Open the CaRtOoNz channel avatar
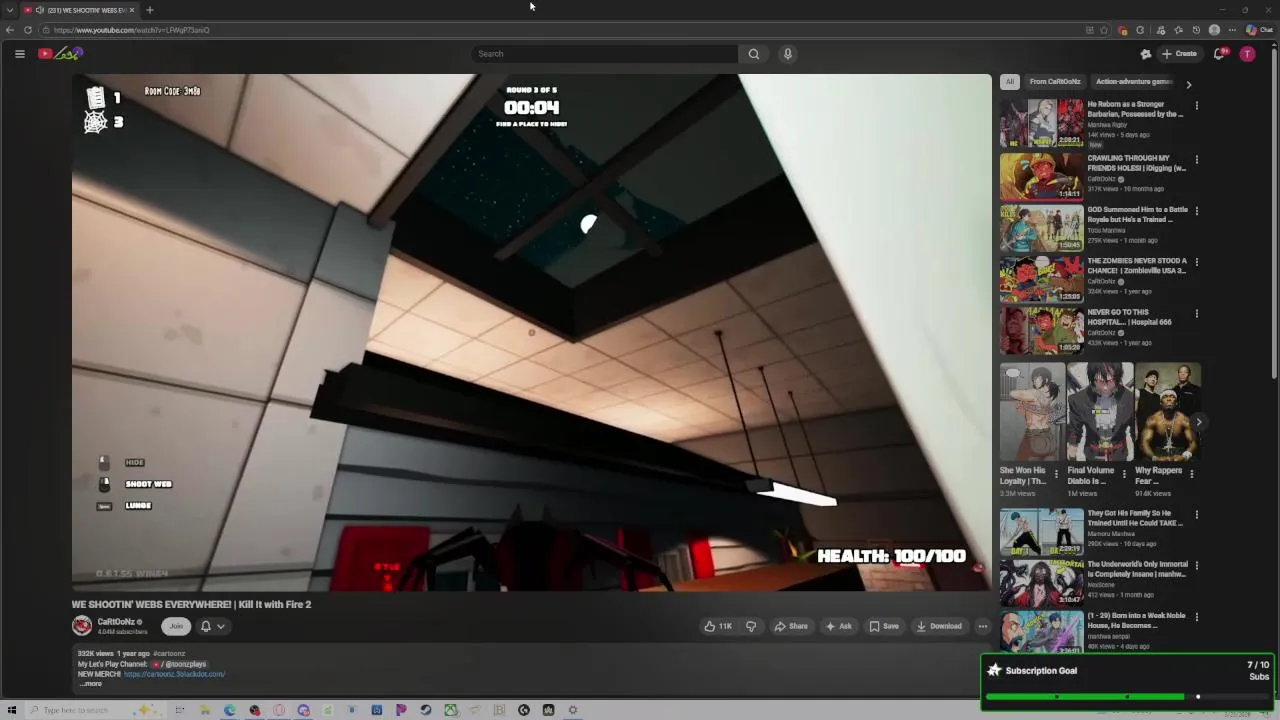This screenshot has width=1280, height=720. pos(82,626)
